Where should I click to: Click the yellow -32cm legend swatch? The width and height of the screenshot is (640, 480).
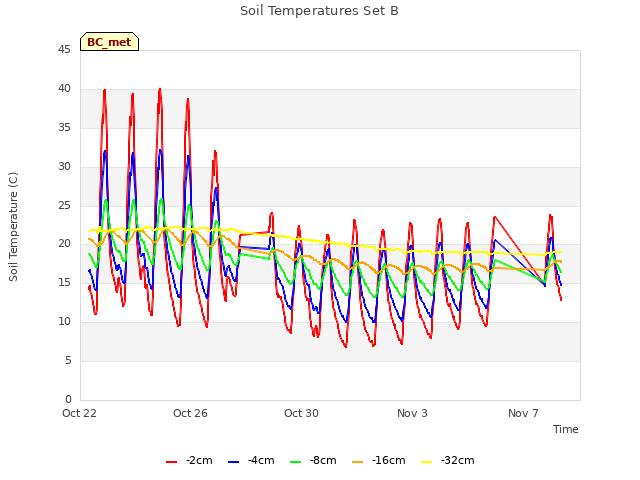(427, 462)
